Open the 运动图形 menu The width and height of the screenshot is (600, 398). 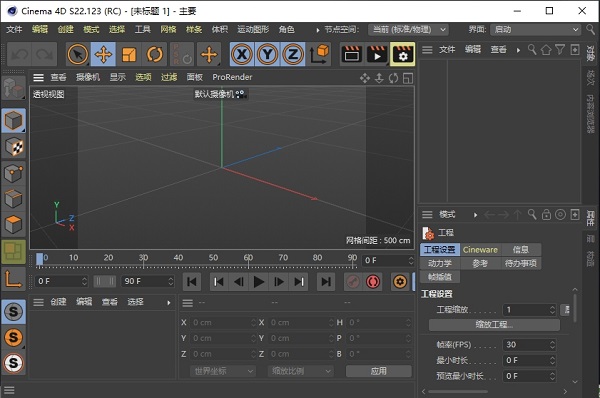[253, 29]
